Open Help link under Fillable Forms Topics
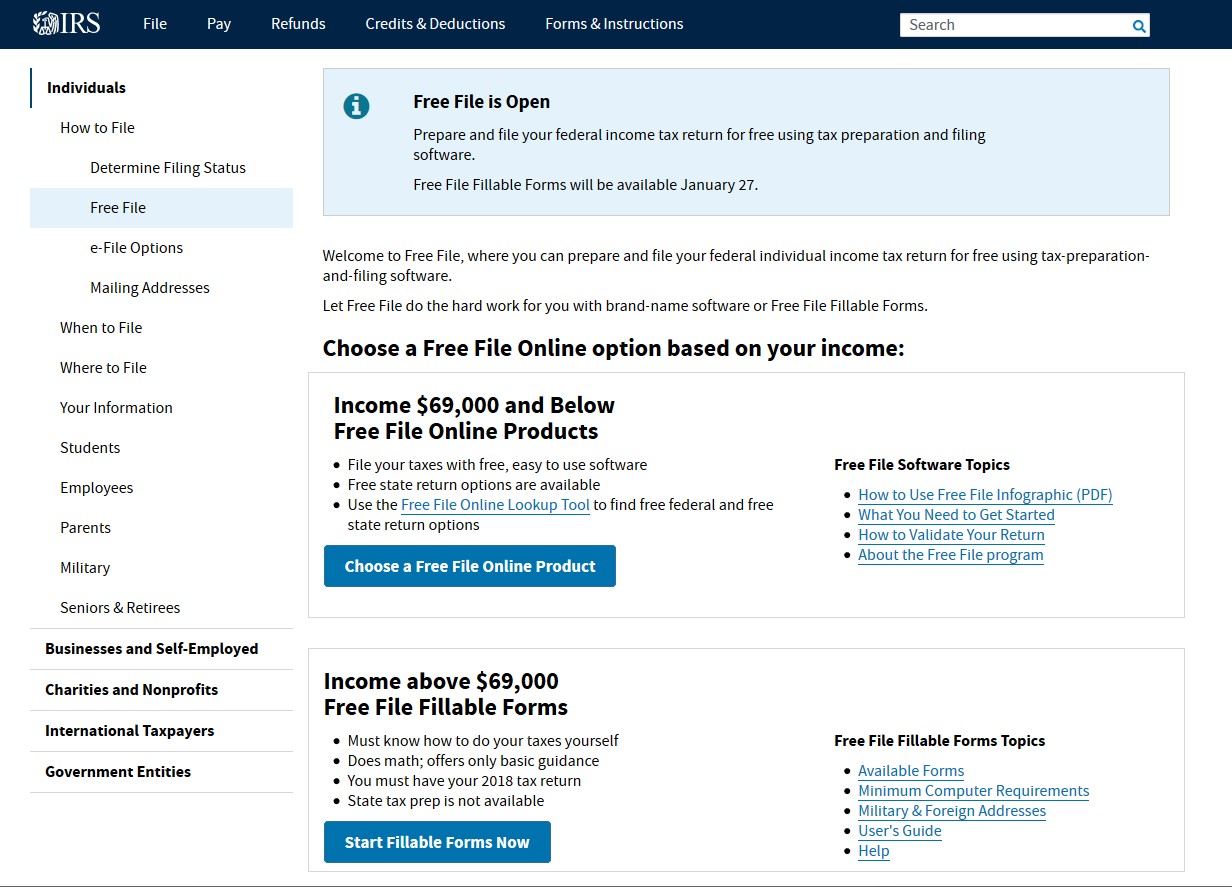 tap(874, 851)
